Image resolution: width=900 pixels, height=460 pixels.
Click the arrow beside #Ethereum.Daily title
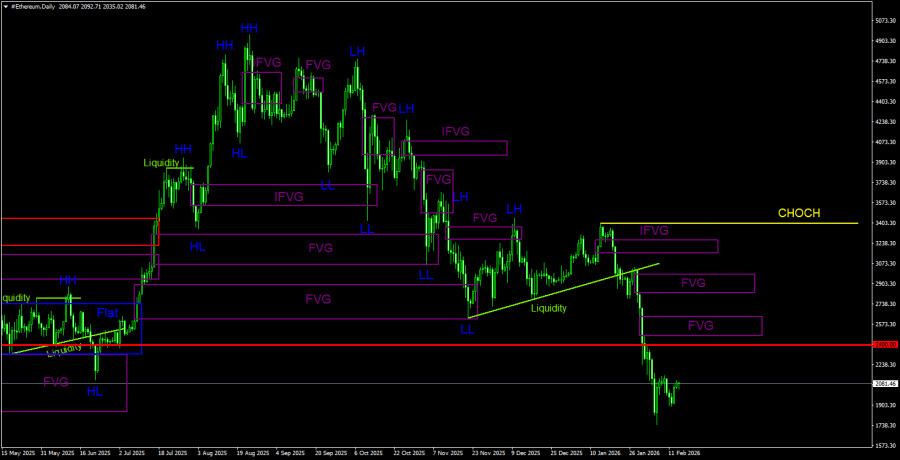point(5,6)
